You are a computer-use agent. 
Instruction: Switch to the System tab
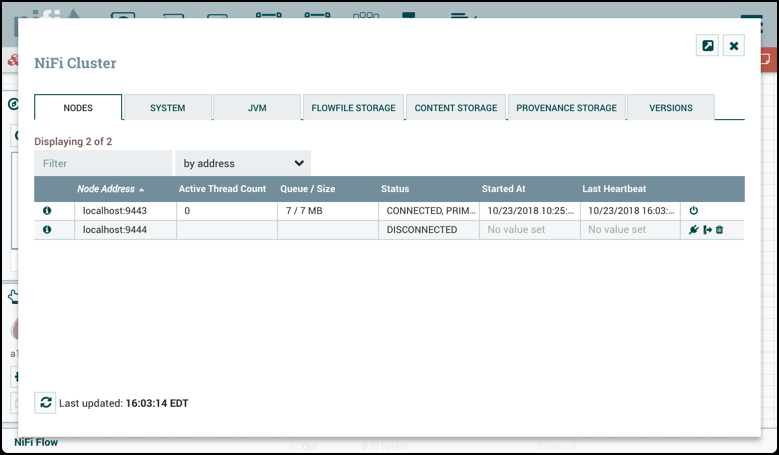click(167, 108)
